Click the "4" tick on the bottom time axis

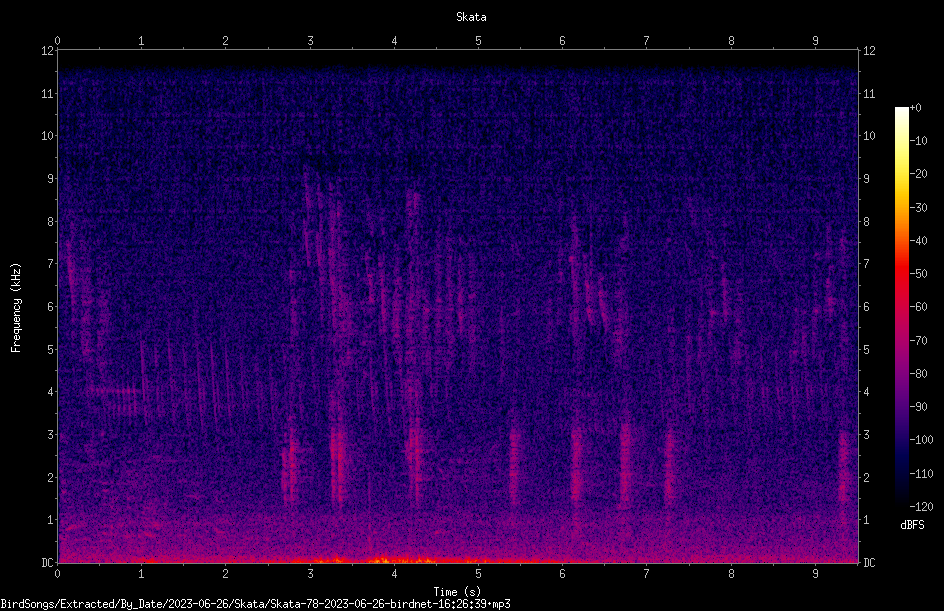(x=394, y=574)
